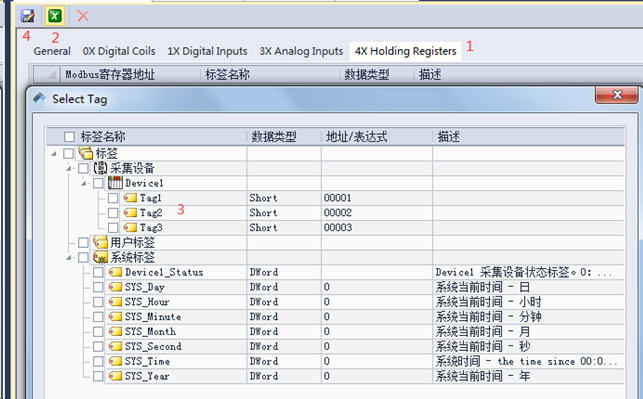The height and width of the screenshot is (399, 643).
Task: Collapse the 系统标签 tree node
Action: point(68,258)
